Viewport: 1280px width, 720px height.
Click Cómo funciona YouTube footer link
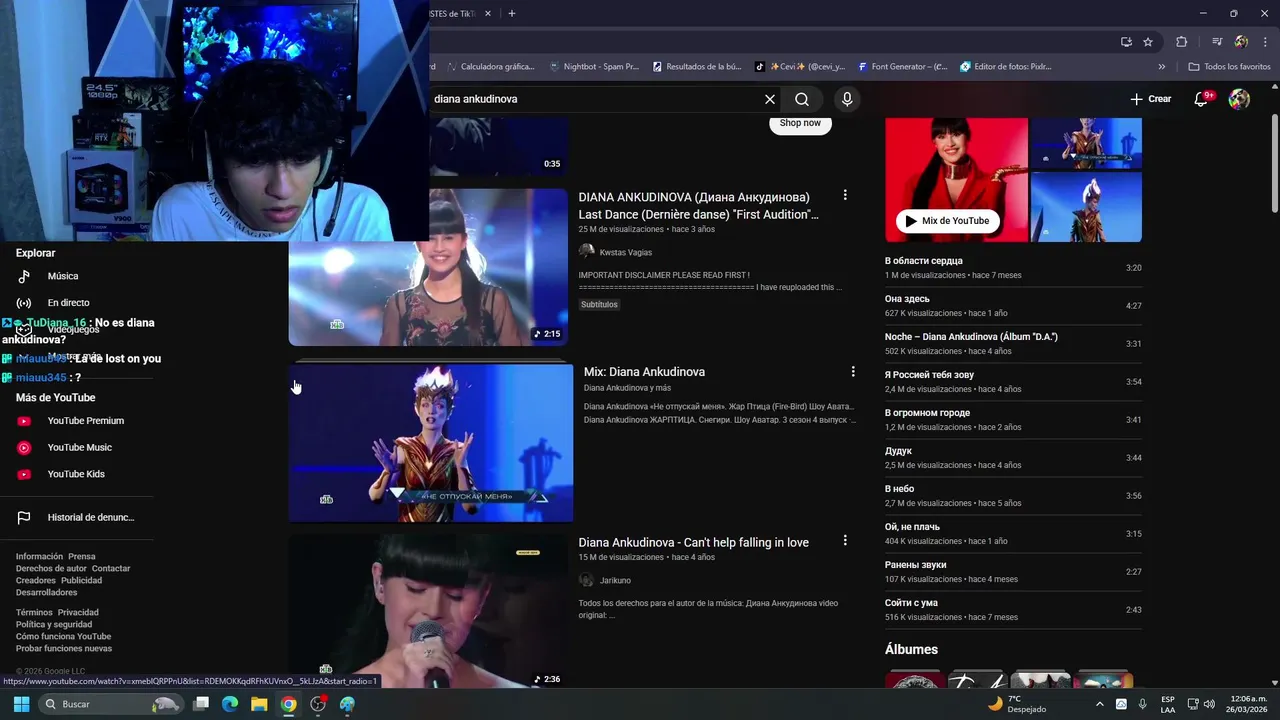click(63, 636)
